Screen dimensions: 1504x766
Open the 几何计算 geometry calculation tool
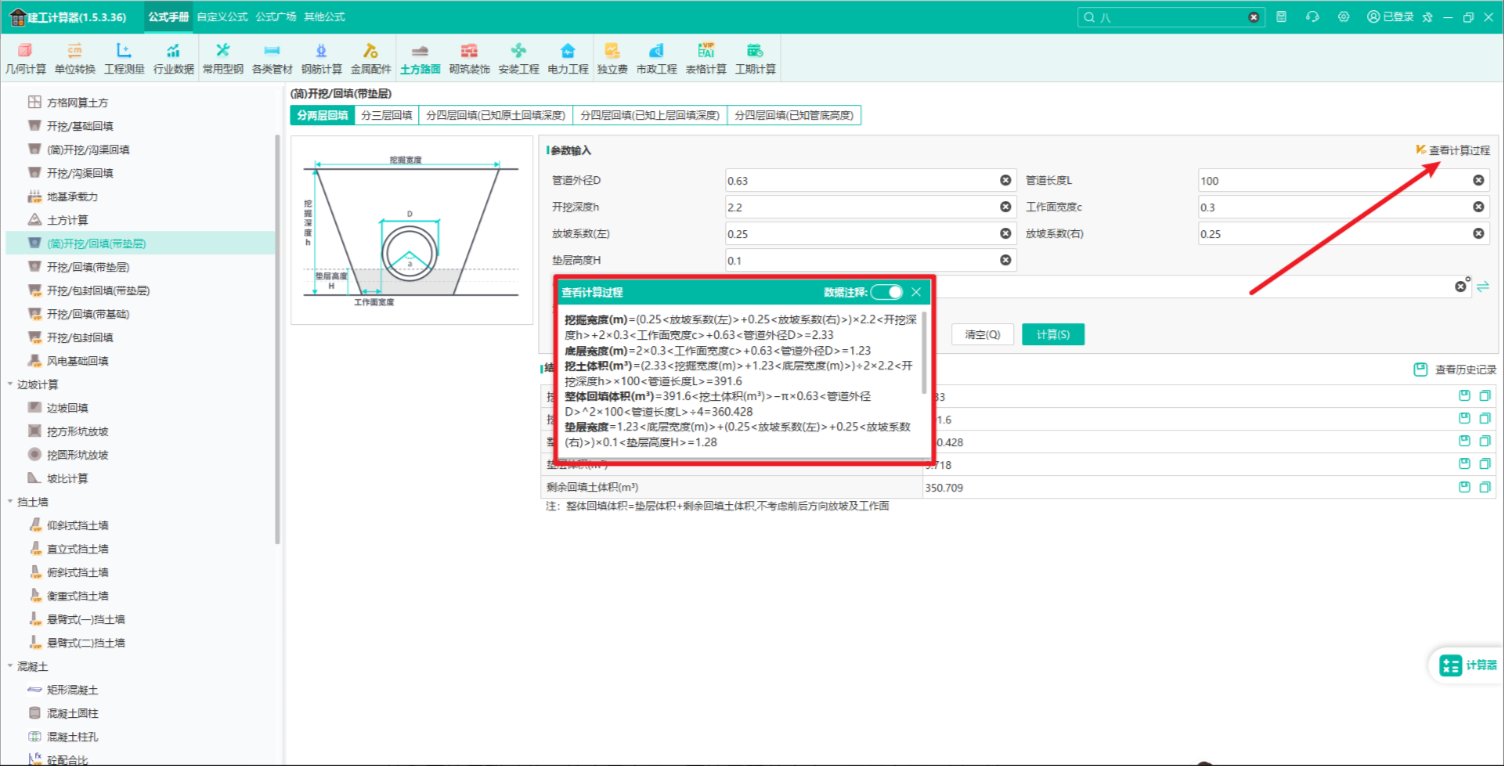(26, 59)
